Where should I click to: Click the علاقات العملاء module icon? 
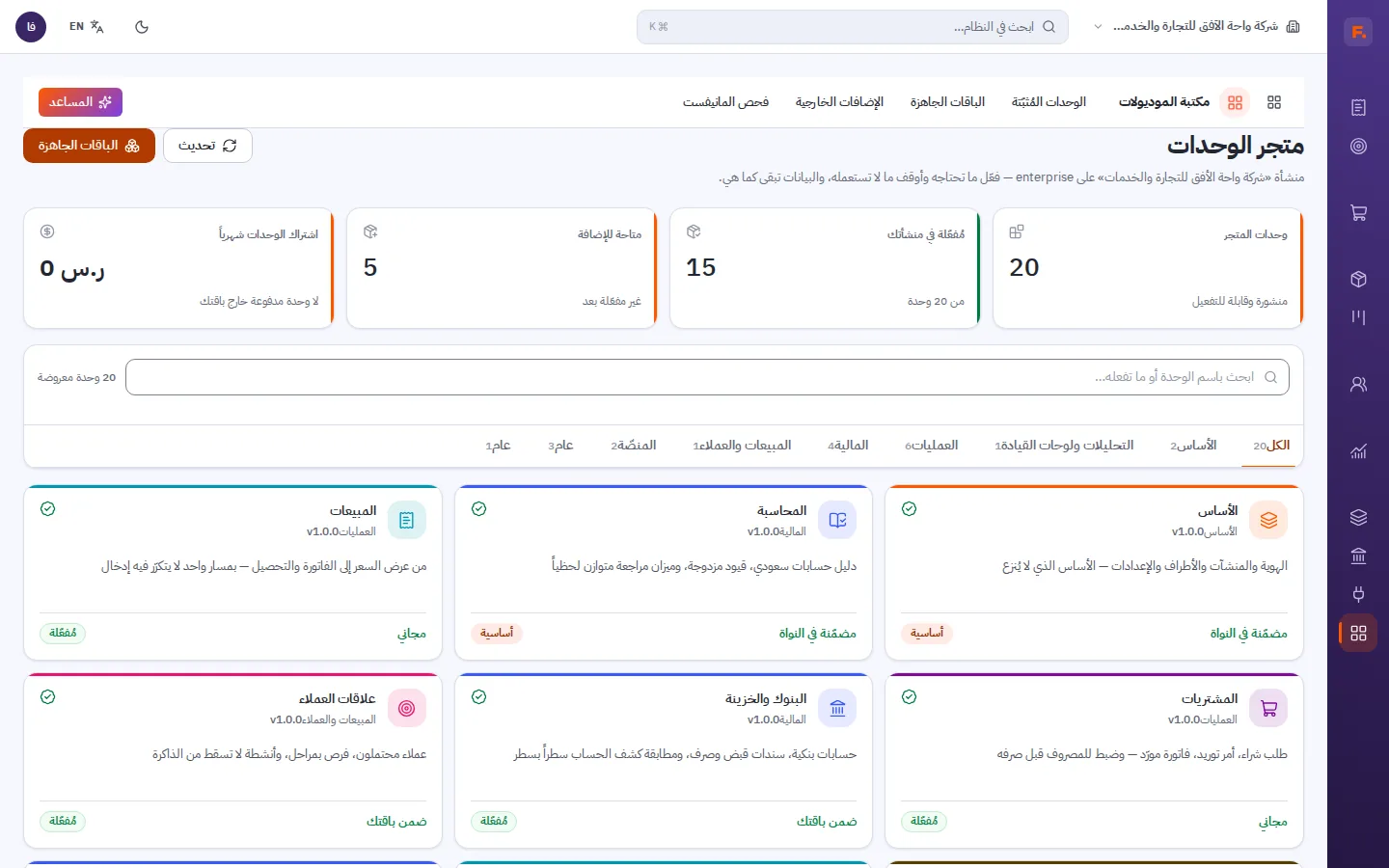coord(406,708)
